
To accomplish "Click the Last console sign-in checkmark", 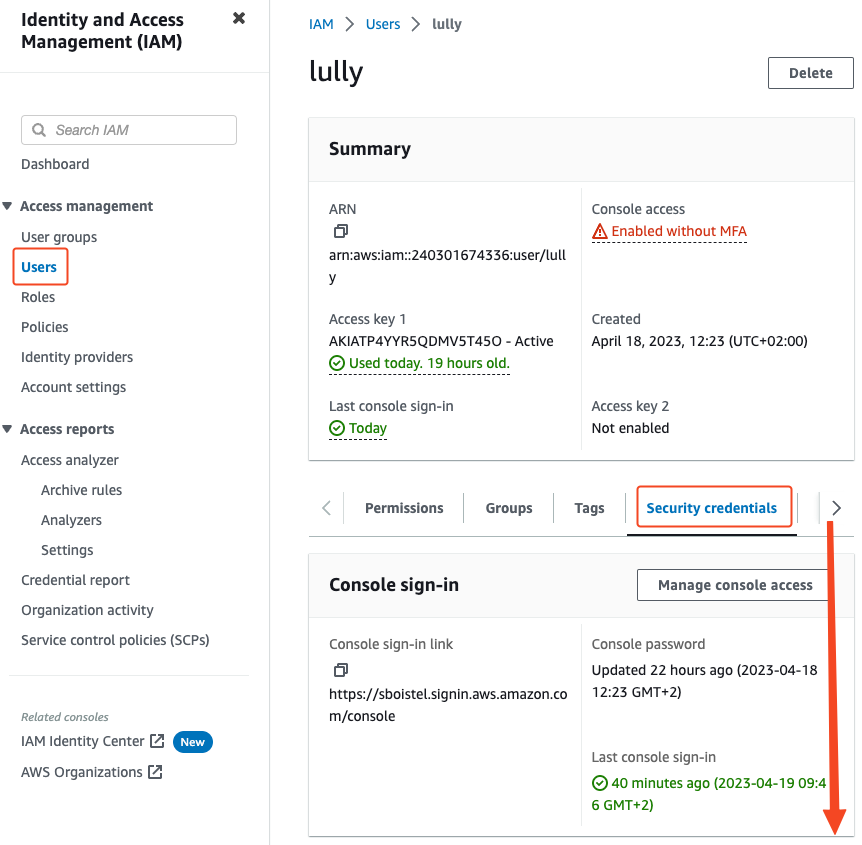I will pyautogui.click(x=337, y=428).
